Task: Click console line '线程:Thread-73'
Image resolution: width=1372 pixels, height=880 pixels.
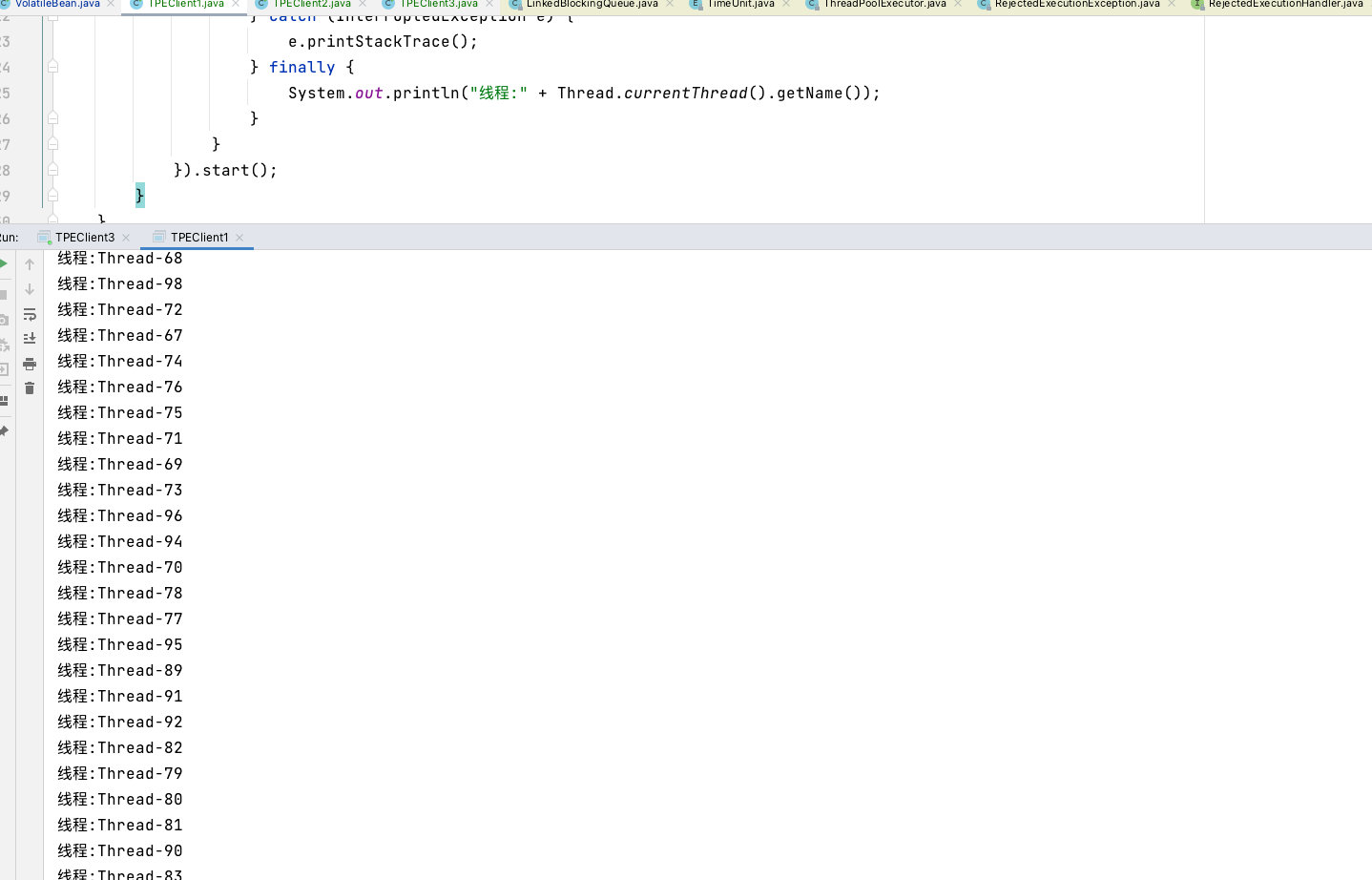Action: click(119, 490)
